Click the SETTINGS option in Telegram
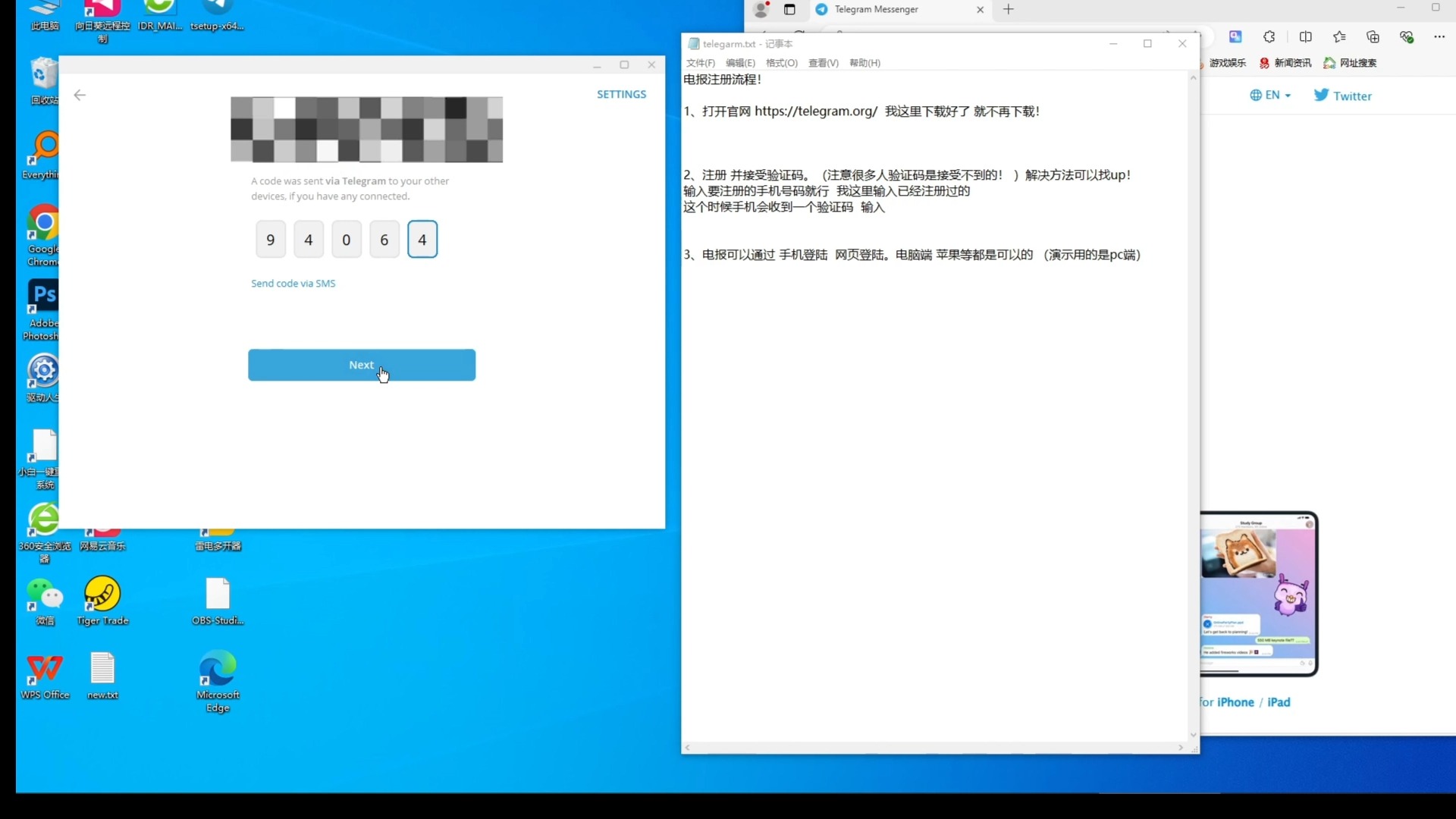This screenshot has width=1456, height=819. 621,94
